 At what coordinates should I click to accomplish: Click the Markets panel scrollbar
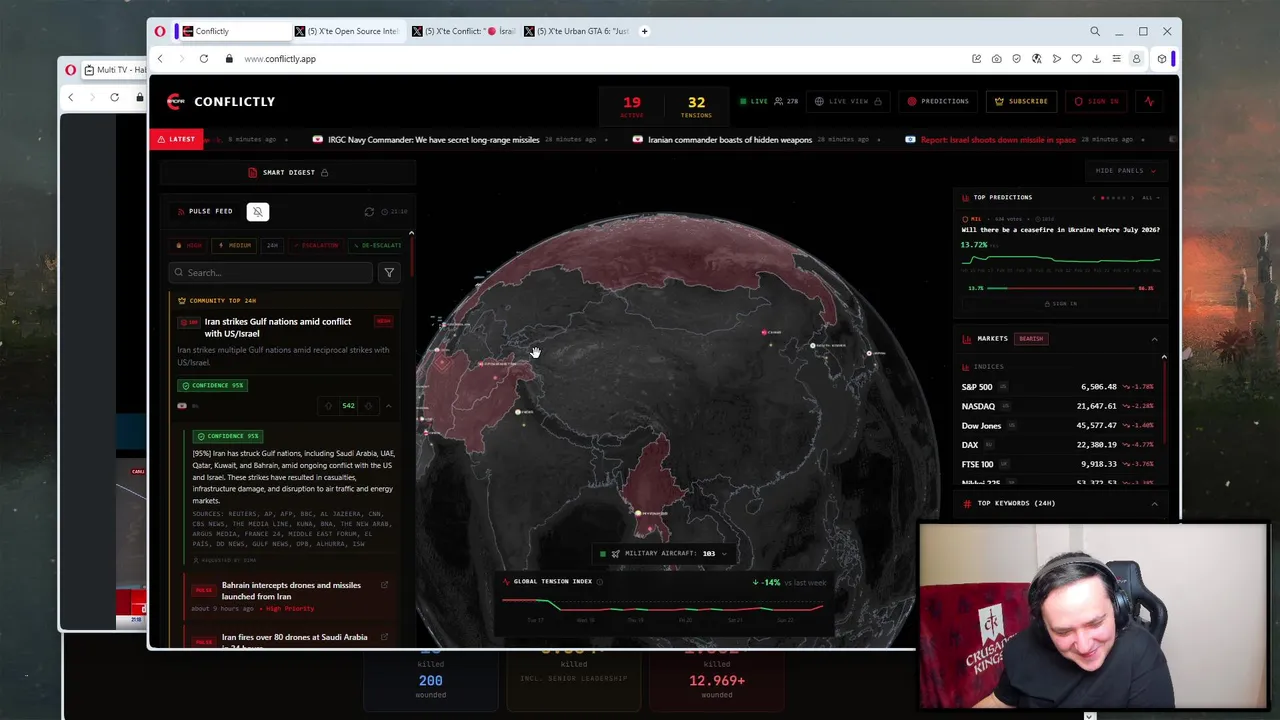click(1164, 400)
